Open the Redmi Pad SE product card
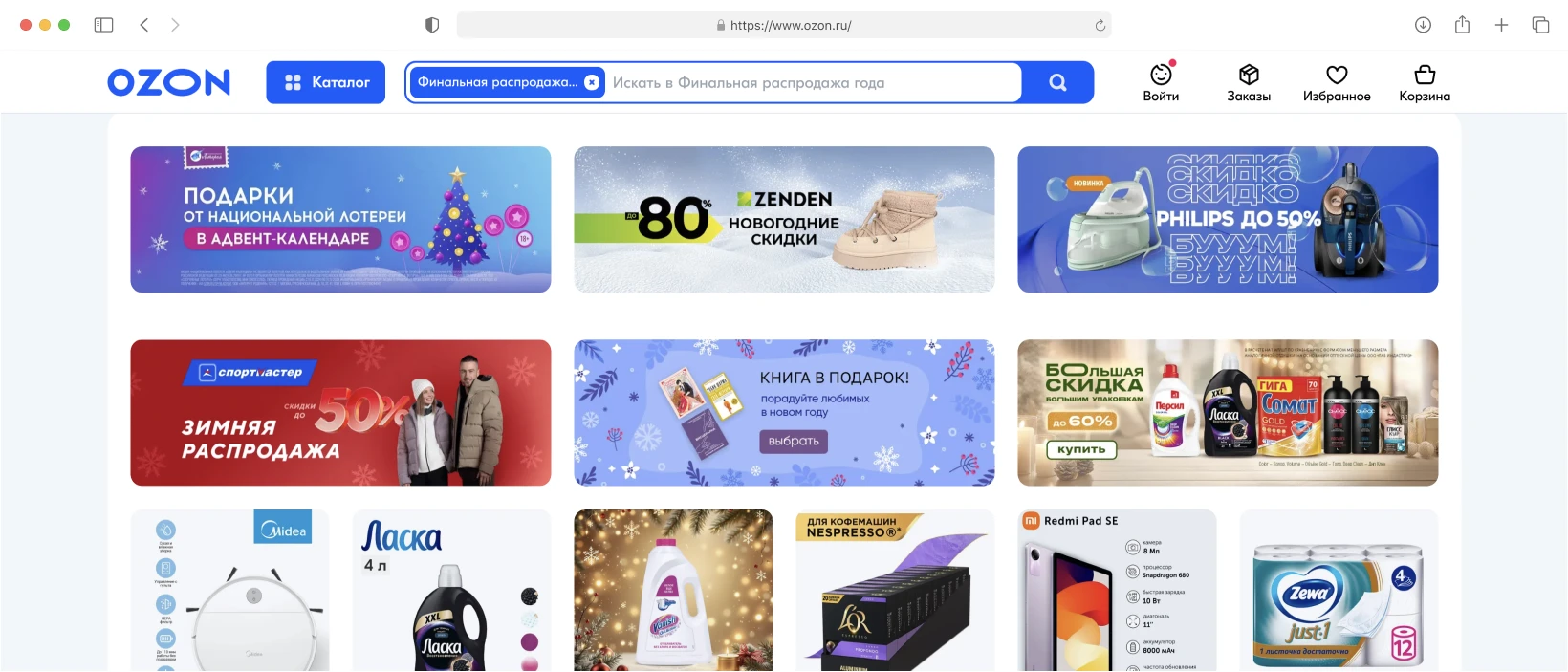The width and height of the screenshot is (1568, 672). [x=1117, y=590]
